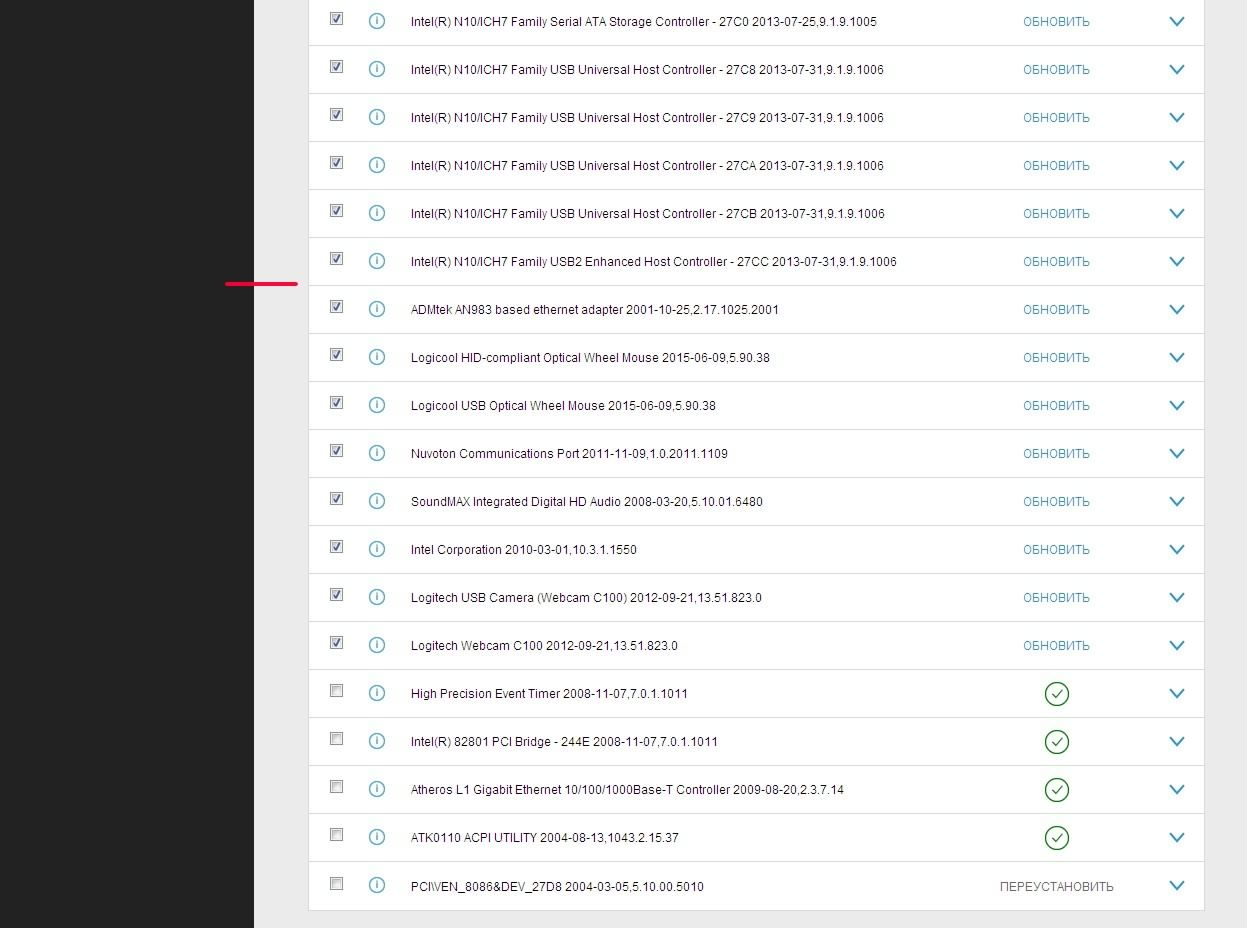Show info for SoundMAX Integrated Digital HD Audio
This screenshot has width=1247, height=928.
coord(377,501)
